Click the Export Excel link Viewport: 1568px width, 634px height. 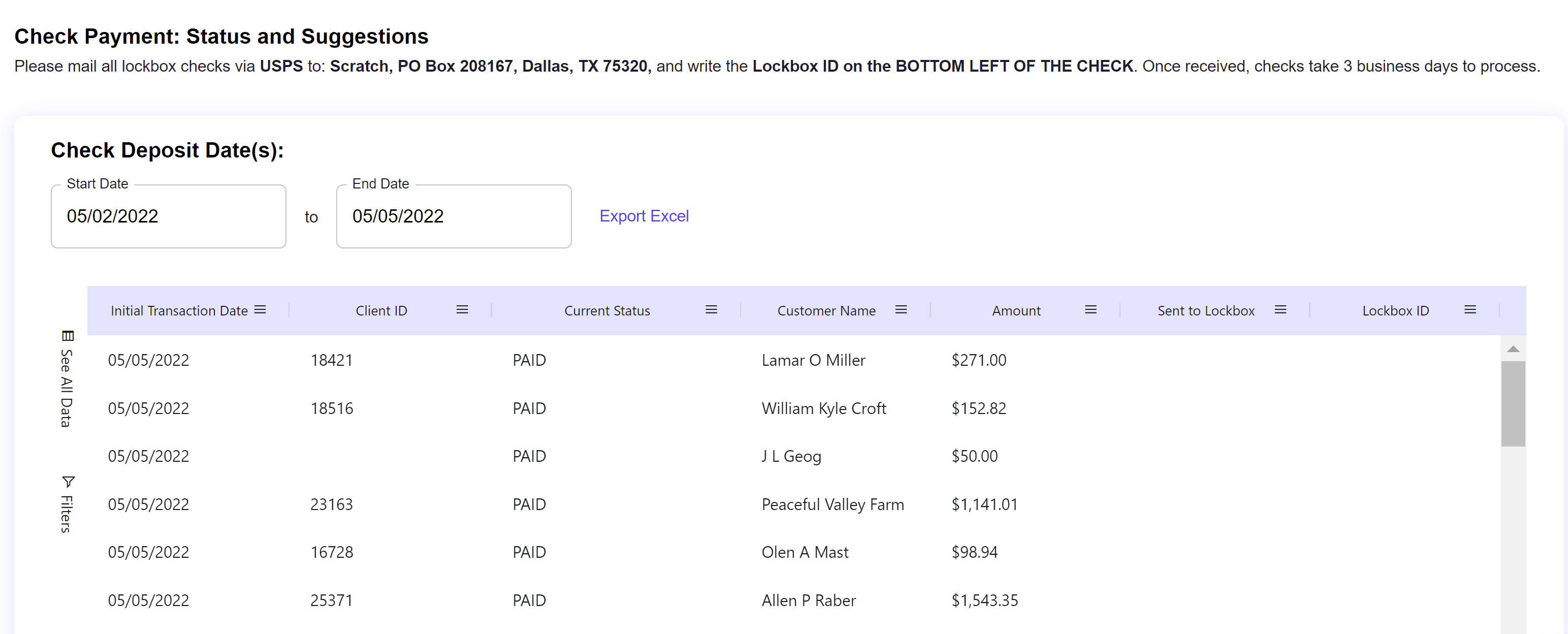pyautogui.click(x=644, y=216)
